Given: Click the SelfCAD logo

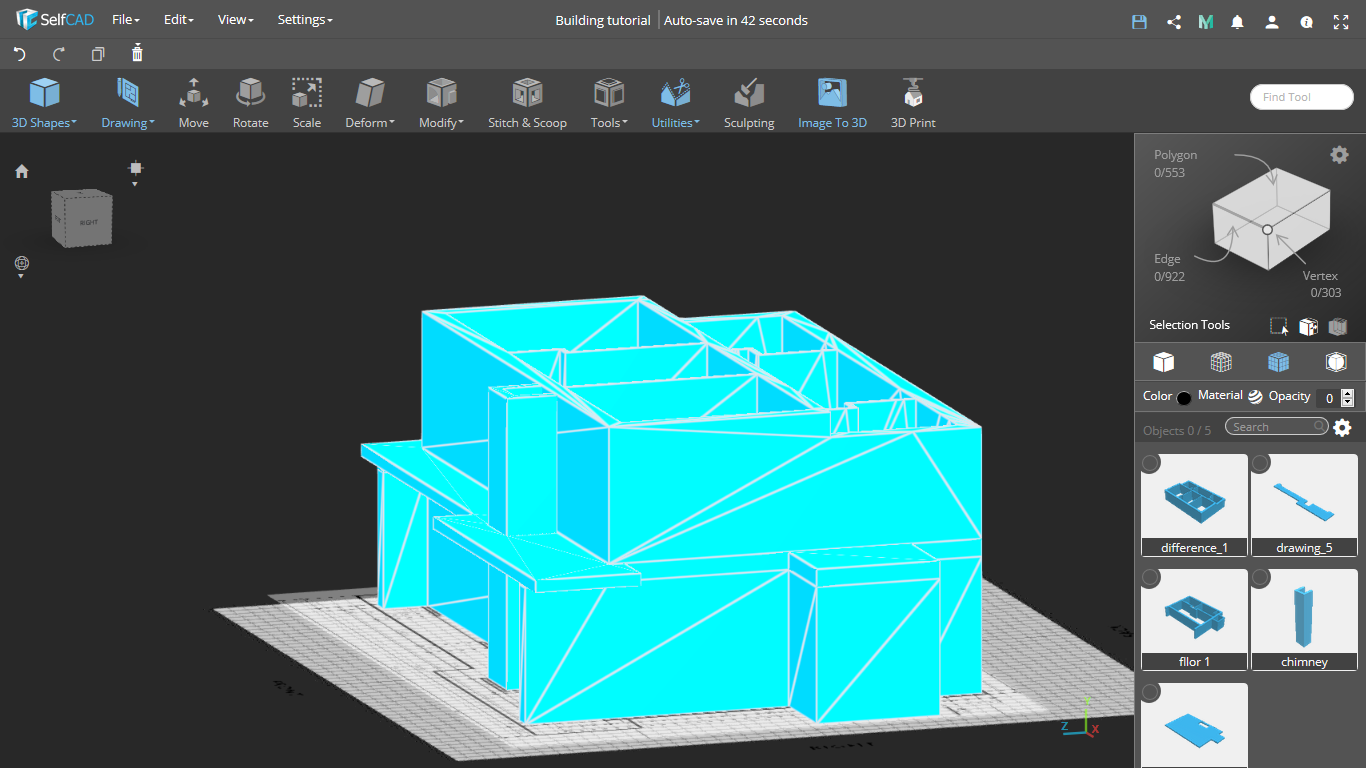Looking at the screenshot, I should click(54, 20).
